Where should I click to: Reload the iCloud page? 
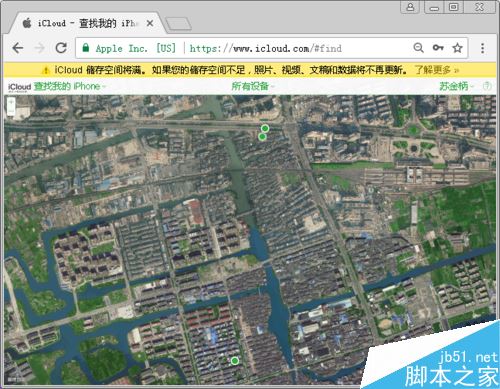(x=61, y=48)
